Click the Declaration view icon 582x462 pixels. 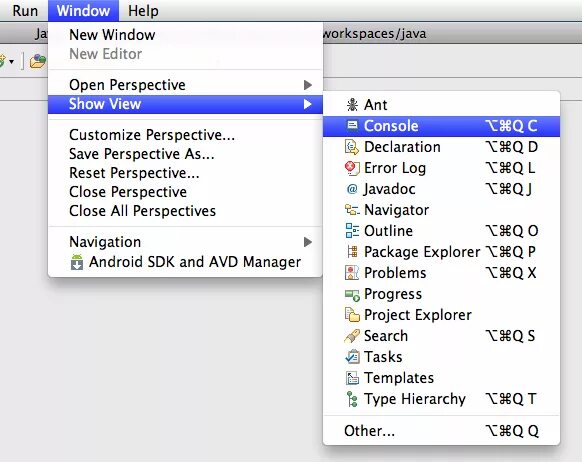click(352, 147)
